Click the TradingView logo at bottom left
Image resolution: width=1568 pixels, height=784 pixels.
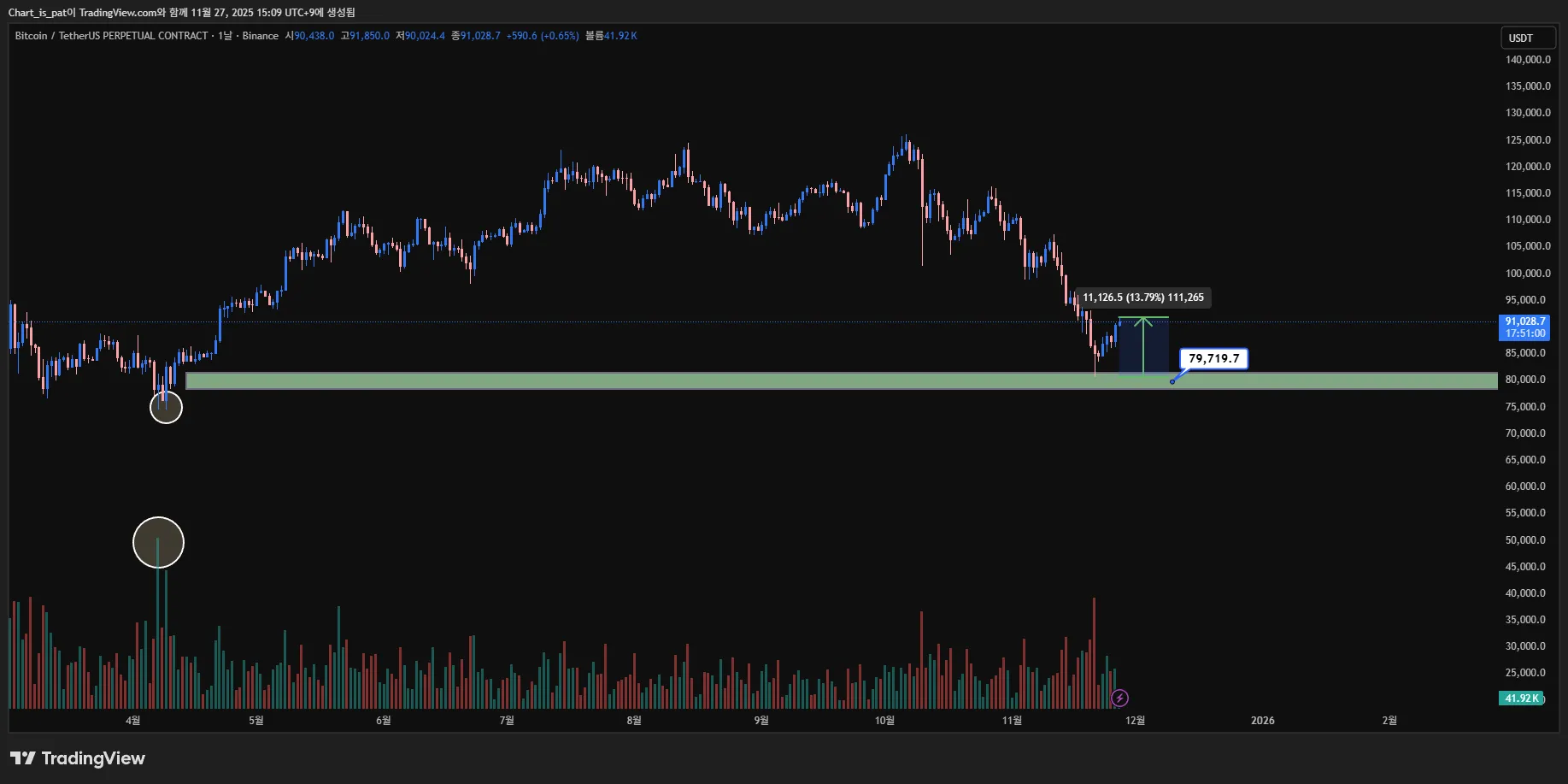tap(78, 758)
